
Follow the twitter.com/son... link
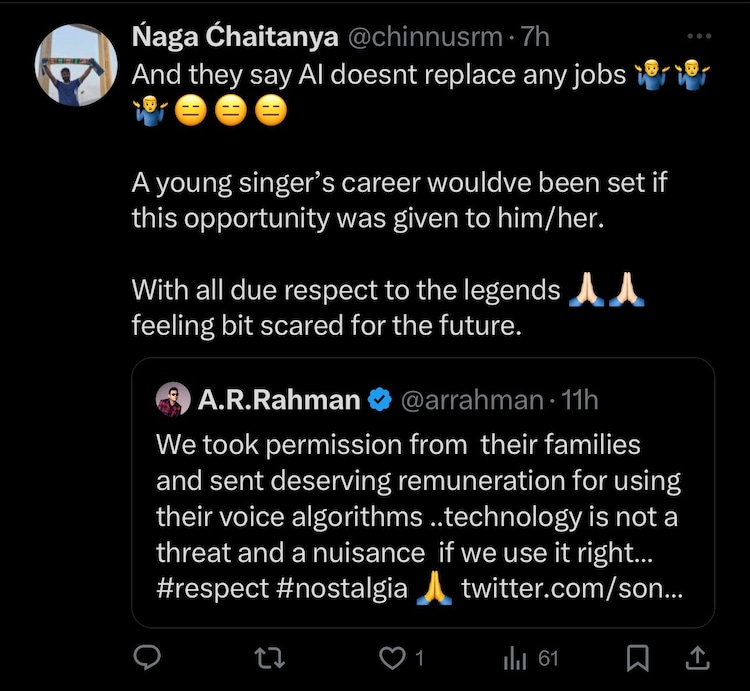pyautogui.click(x=572, y=588)
